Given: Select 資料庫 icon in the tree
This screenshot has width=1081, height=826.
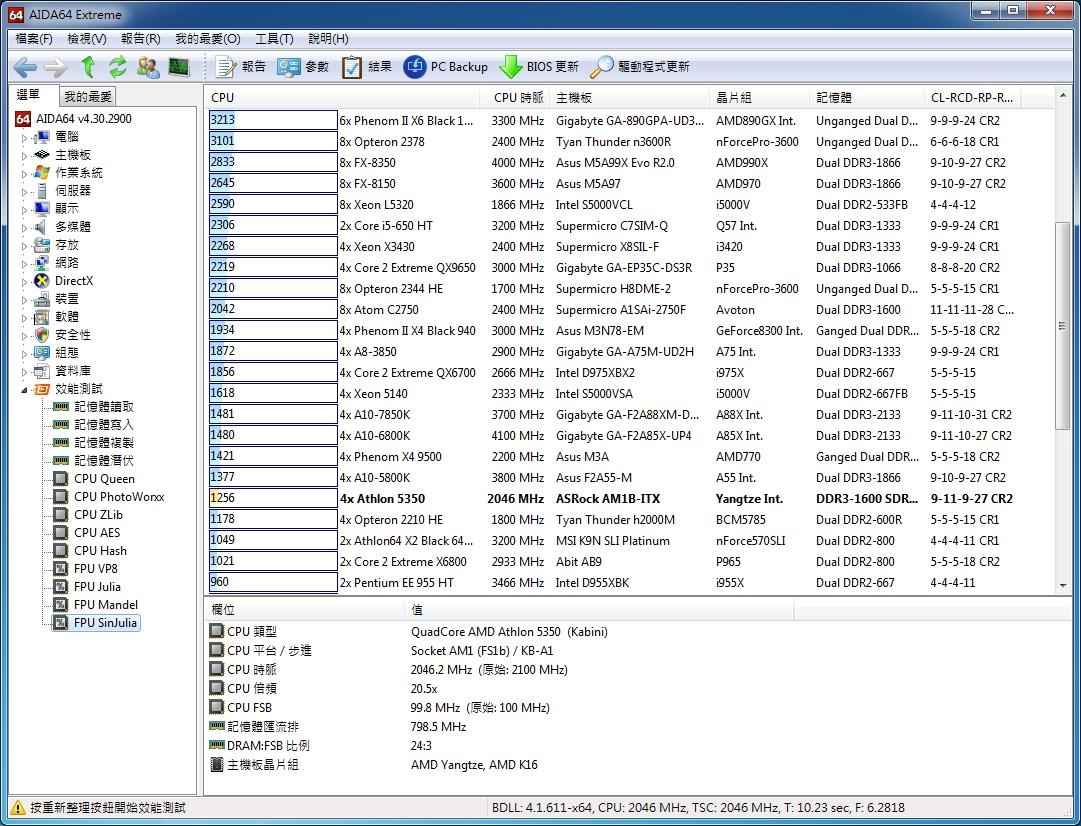Looking at the screenshot, I should point(42,371).
